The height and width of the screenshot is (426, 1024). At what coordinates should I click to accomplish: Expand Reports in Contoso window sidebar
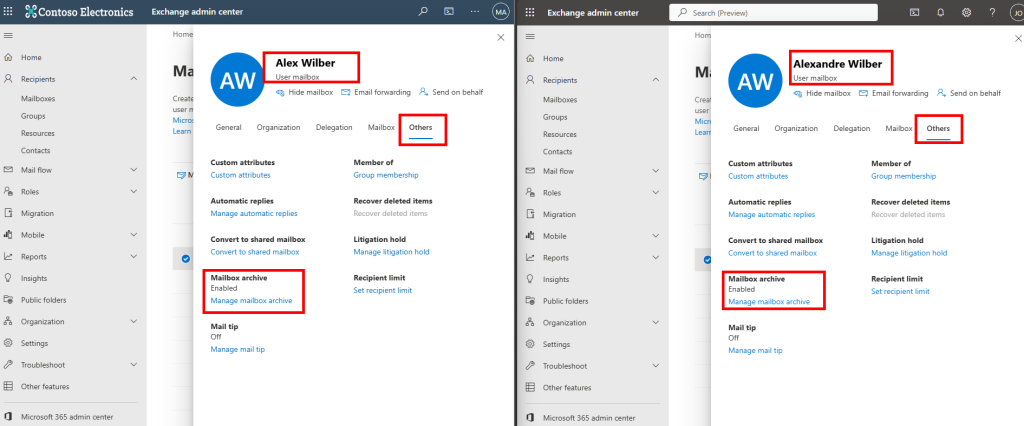(134, 256)
